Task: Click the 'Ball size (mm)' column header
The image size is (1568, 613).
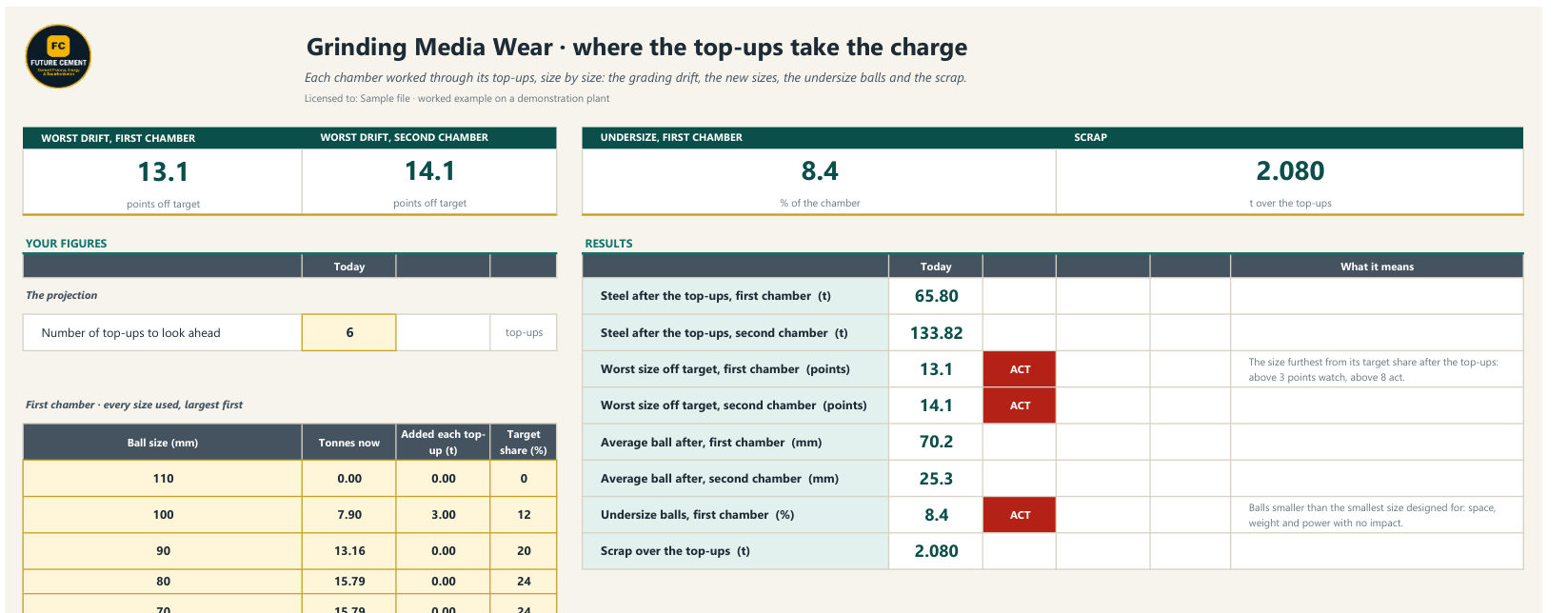Action: tap(163, 443)
